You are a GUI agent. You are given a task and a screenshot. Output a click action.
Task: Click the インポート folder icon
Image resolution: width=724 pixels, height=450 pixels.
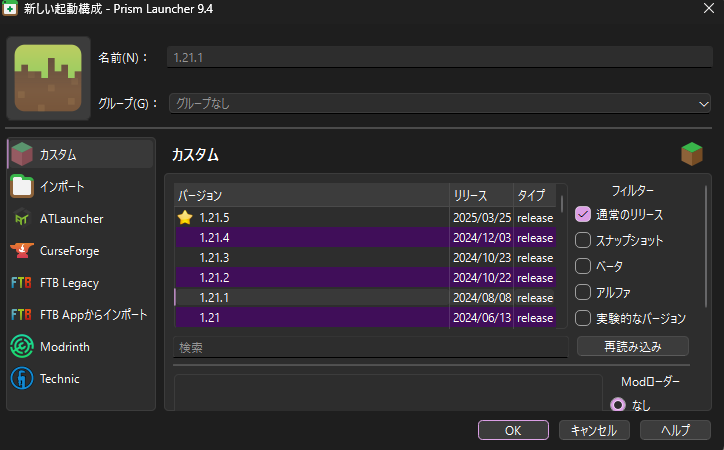coord(22,186)
